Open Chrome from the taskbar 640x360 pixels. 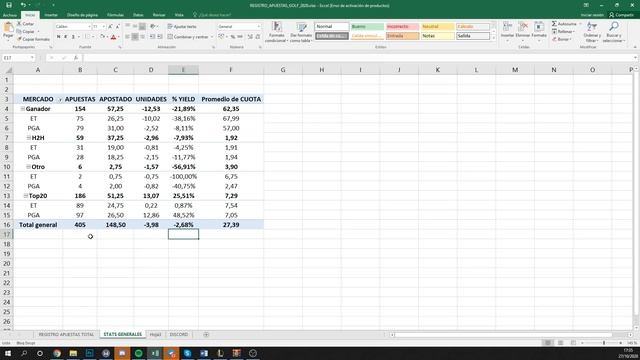tap(57, 353)
